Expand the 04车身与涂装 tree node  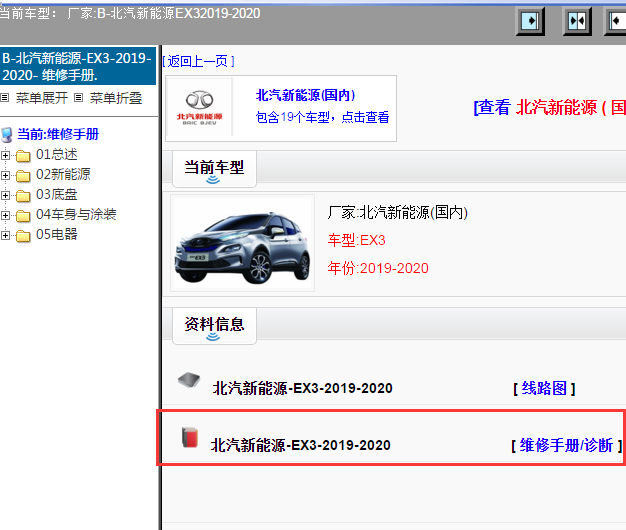[5, 216]
